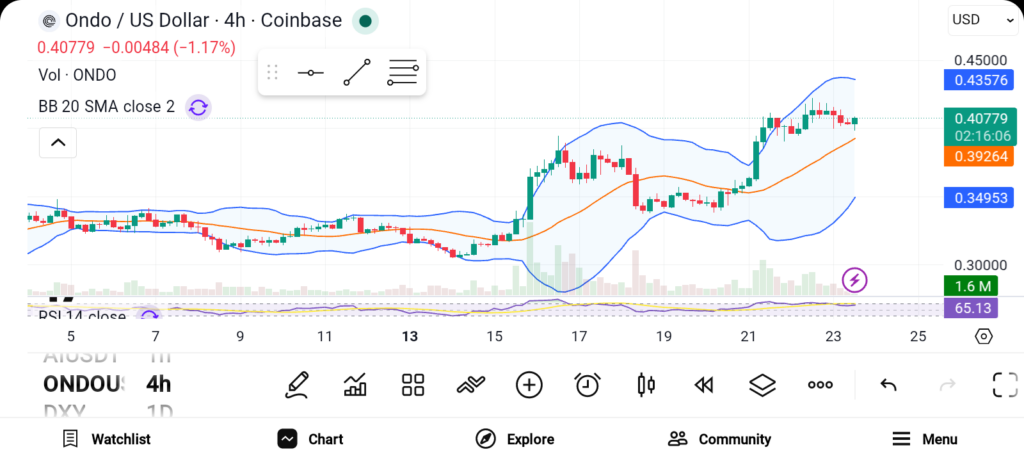
Task: Open the 4h timeframe selector
Action: click(159, 385)
